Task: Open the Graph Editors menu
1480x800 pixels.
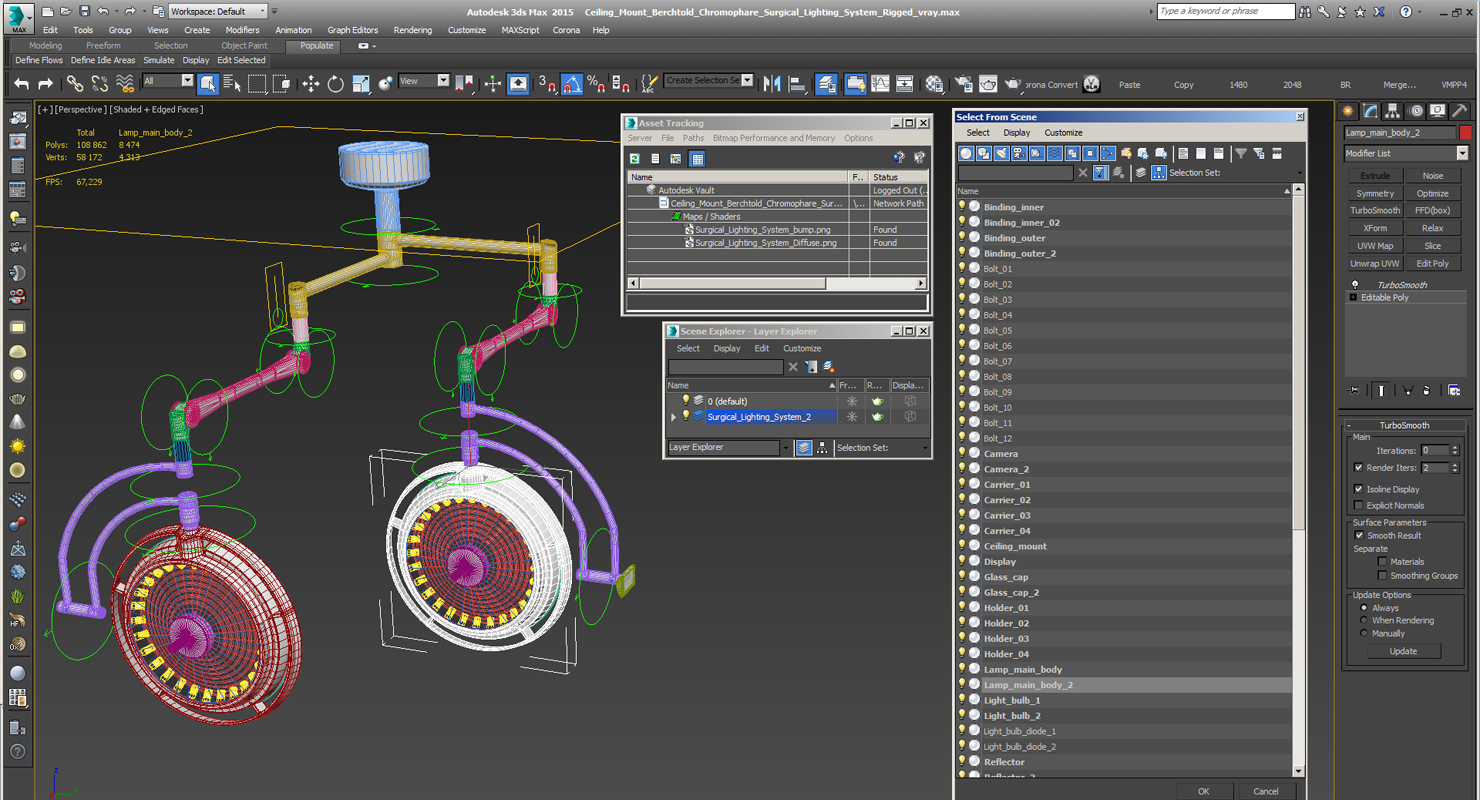Action: tap(352, 30)
